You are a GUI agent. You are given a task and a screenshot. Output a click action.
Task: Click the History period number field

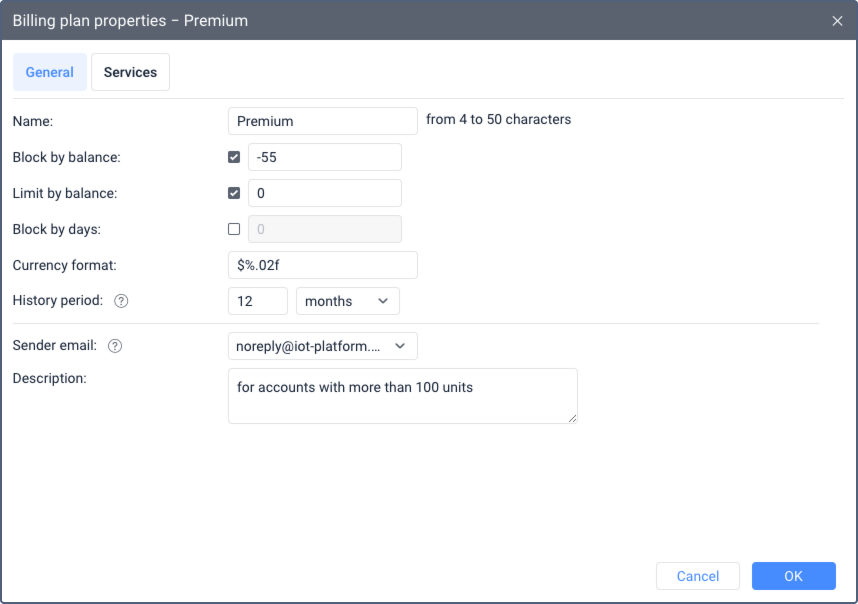(258, 301)
